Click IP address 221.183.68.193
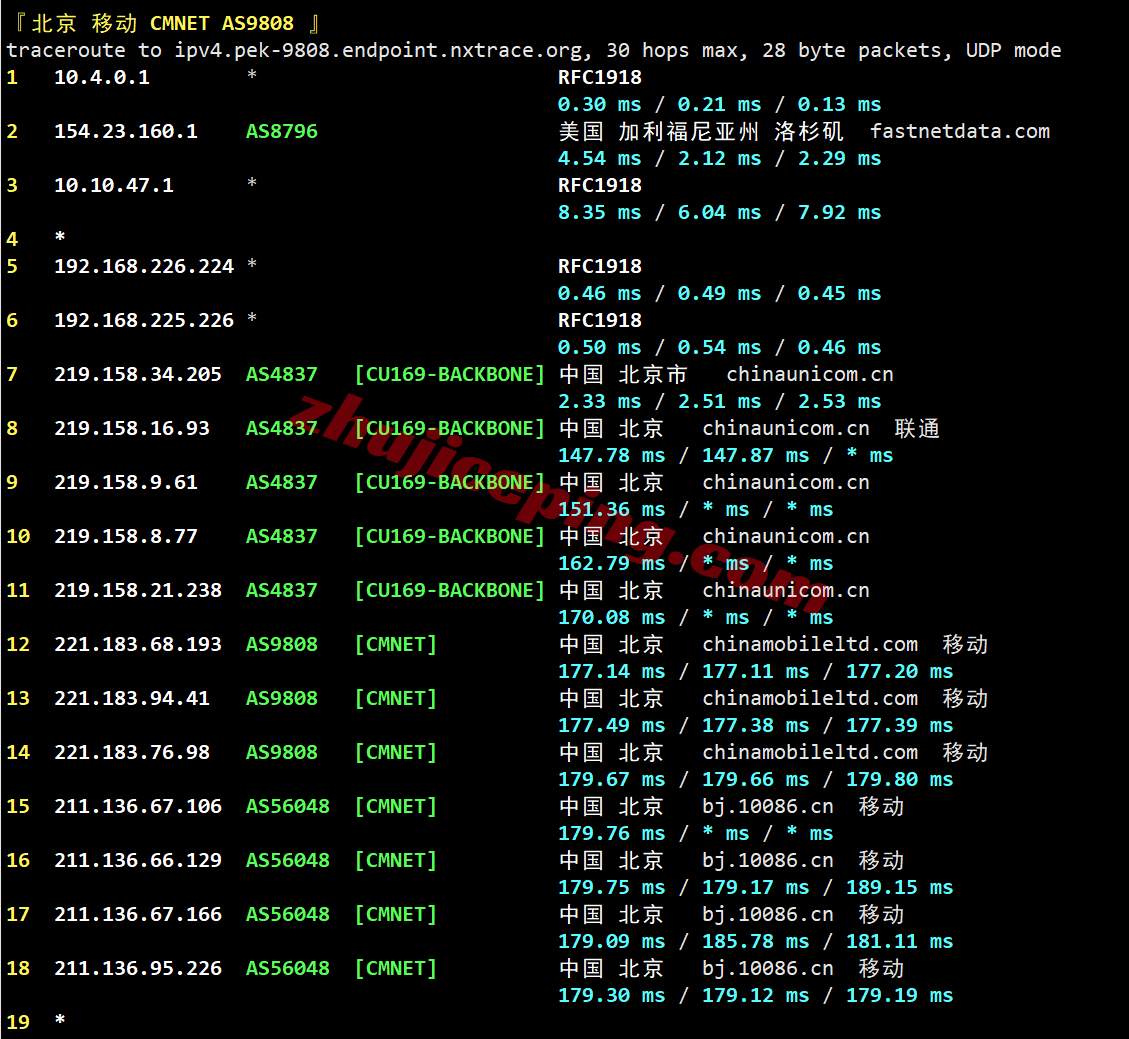Viewport: 1129px width, 1039px height. [138, 644]
